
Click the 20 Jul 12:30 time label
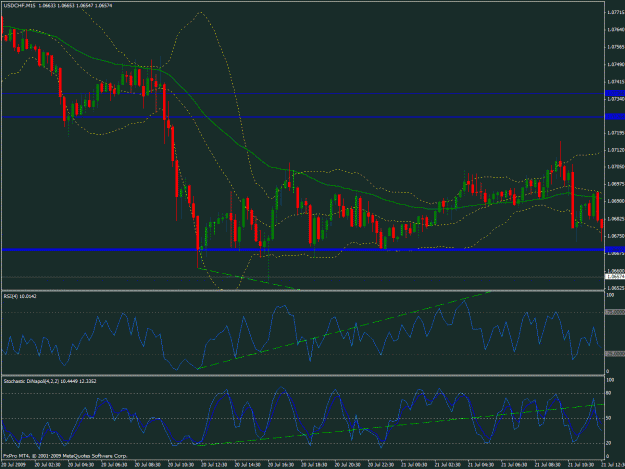[214, 465]
